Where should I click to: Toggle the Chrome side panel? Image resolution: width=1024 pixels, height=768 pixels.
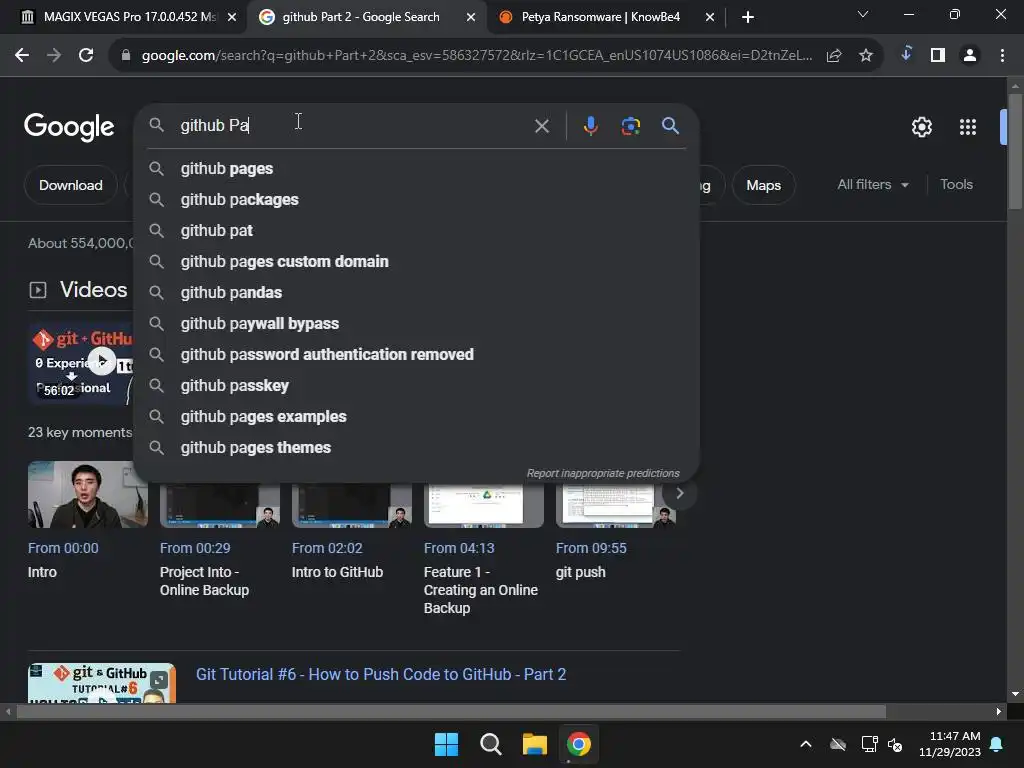pos(938,56)
